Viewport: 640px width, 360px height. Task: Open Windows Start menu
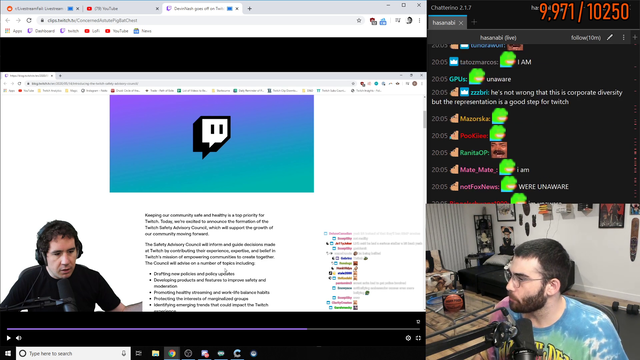pyautogui.click(x=8, y=353)
